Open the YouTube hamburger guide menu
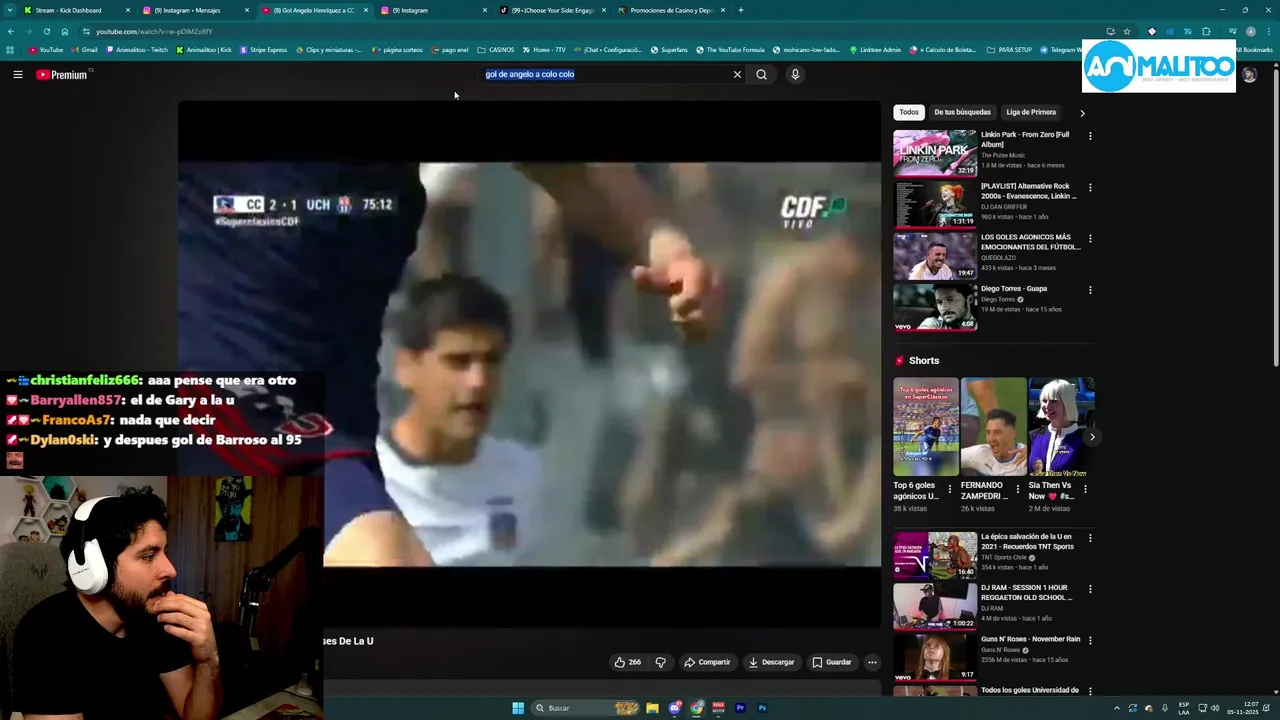 17,74
